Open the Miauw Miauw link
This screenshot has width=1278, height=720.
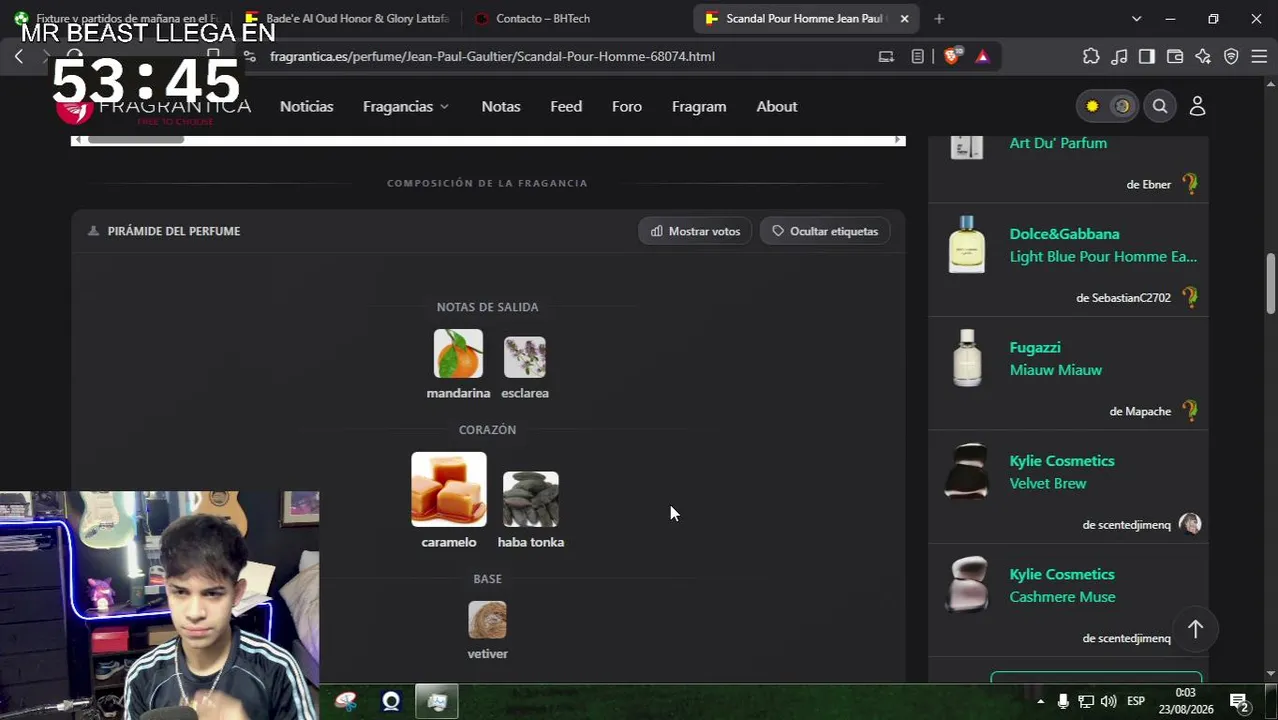tap(1056, 370)
